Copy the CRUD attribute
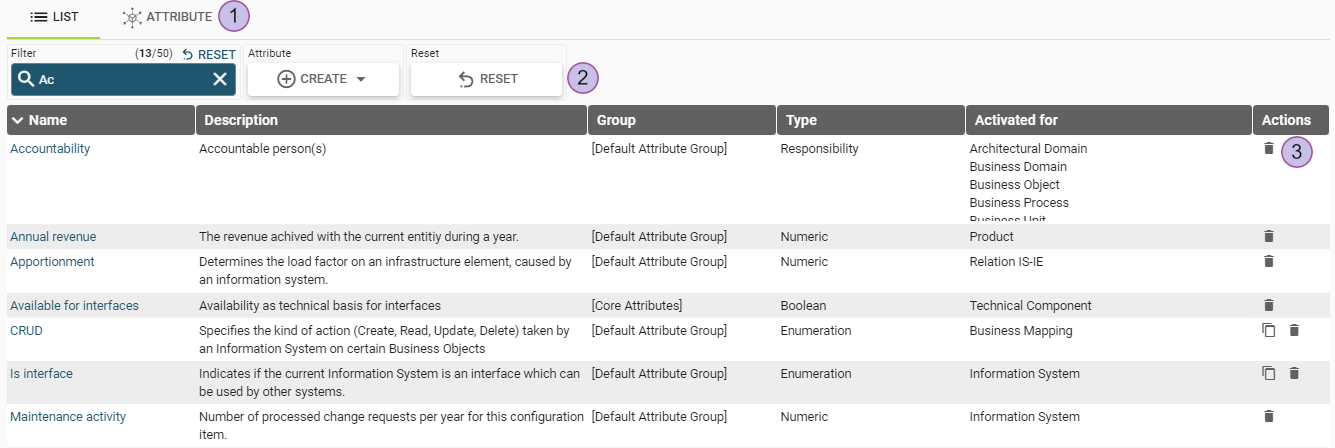Image resolution: width=1335 pixels, height=448 pixels. 1269,330
